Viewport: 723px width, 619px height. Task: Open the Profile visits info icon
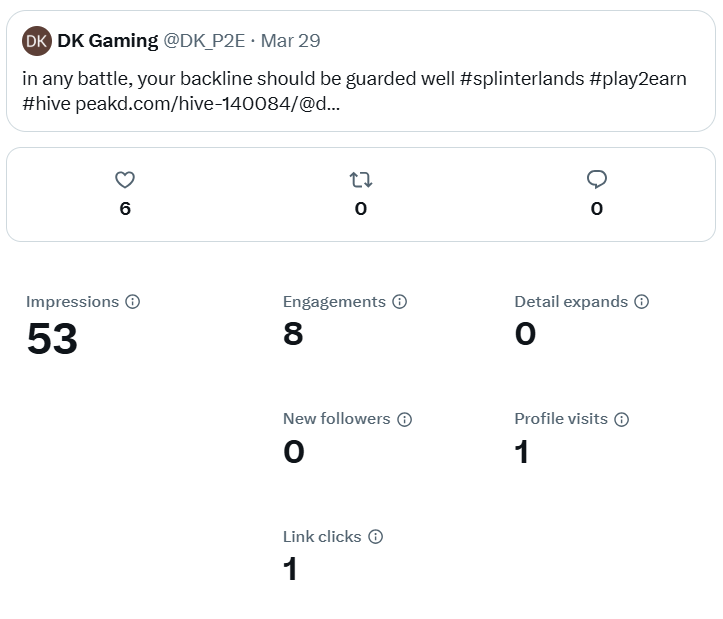622,419
